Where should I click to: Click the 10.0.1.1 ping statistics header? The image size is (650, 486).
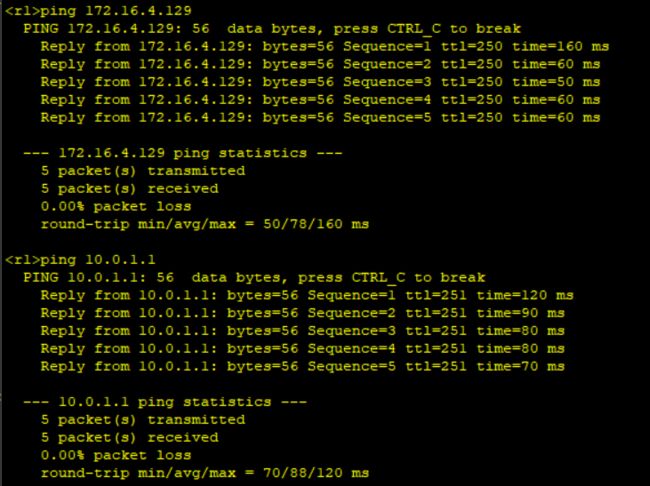[x=165, y=402]
